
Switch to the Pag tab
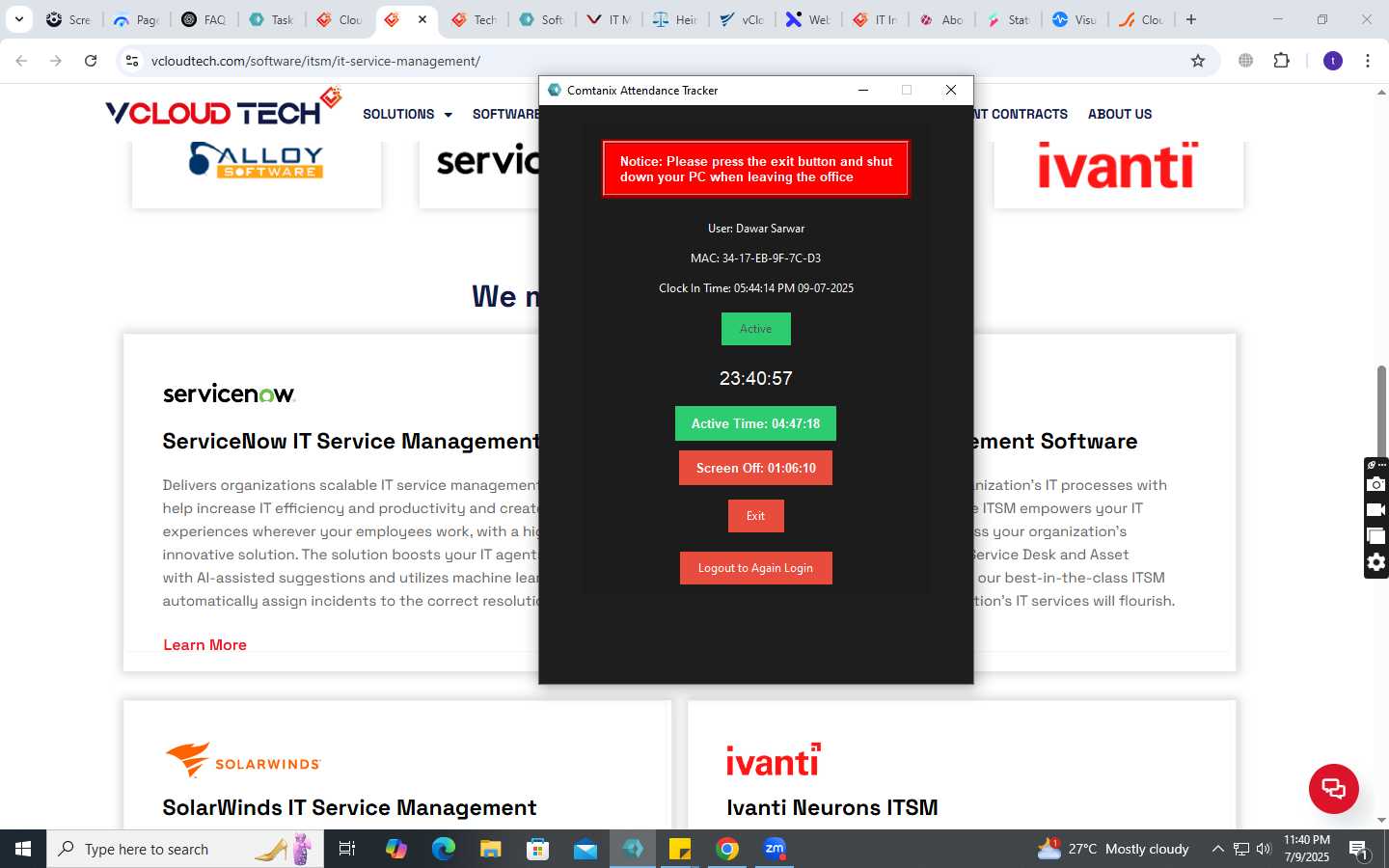pos(136,19)
